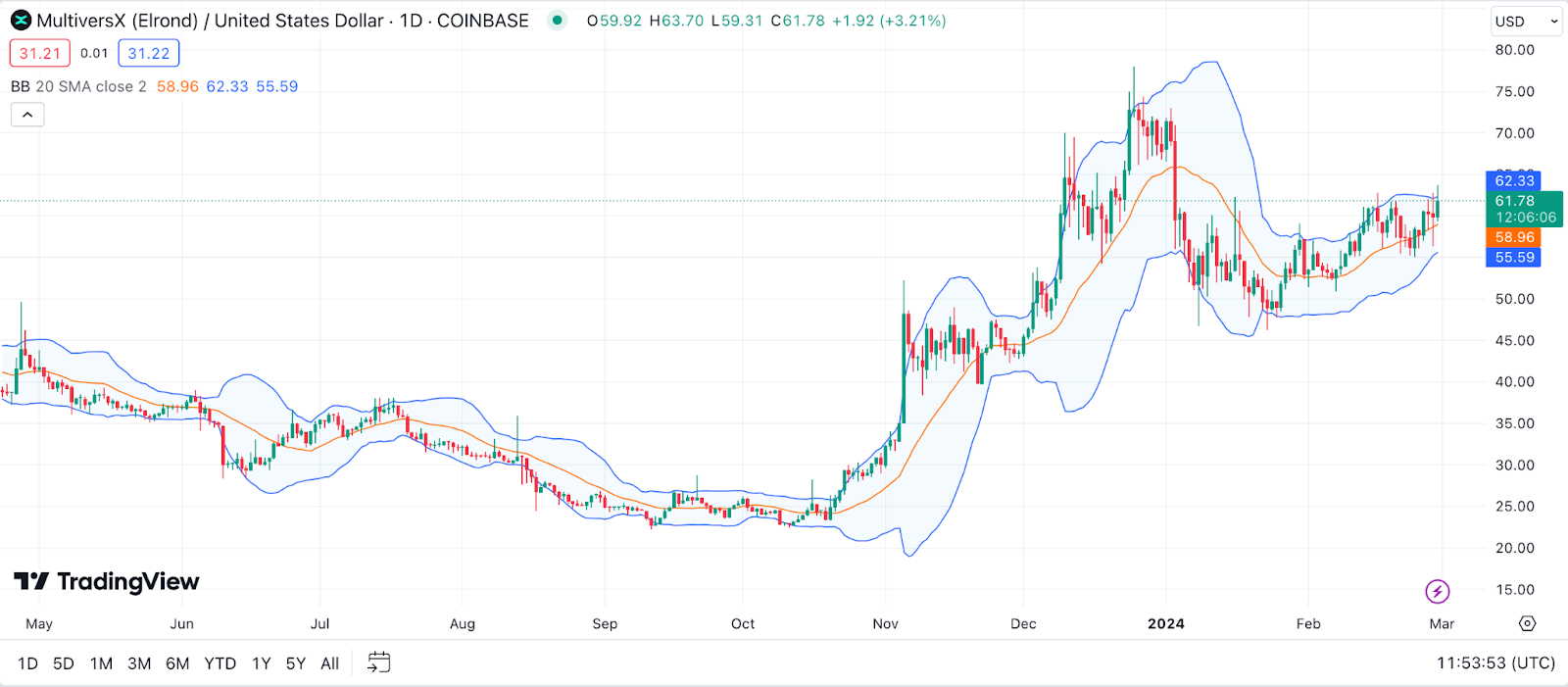Click the spread value 0.01
The image size is (1568, 687).
[94, 54]
